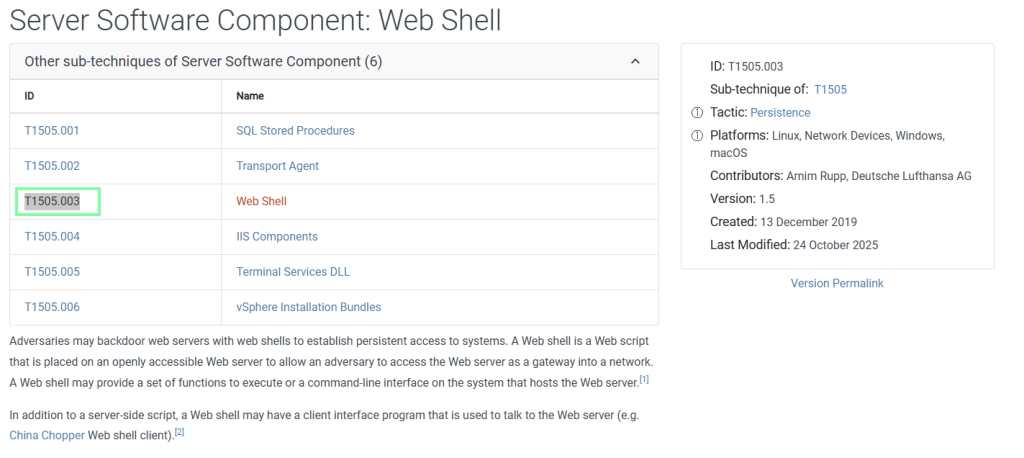Screen dimensions: 1024x458
Task: Go to the parent technique T1505
Action: [830, 90]
